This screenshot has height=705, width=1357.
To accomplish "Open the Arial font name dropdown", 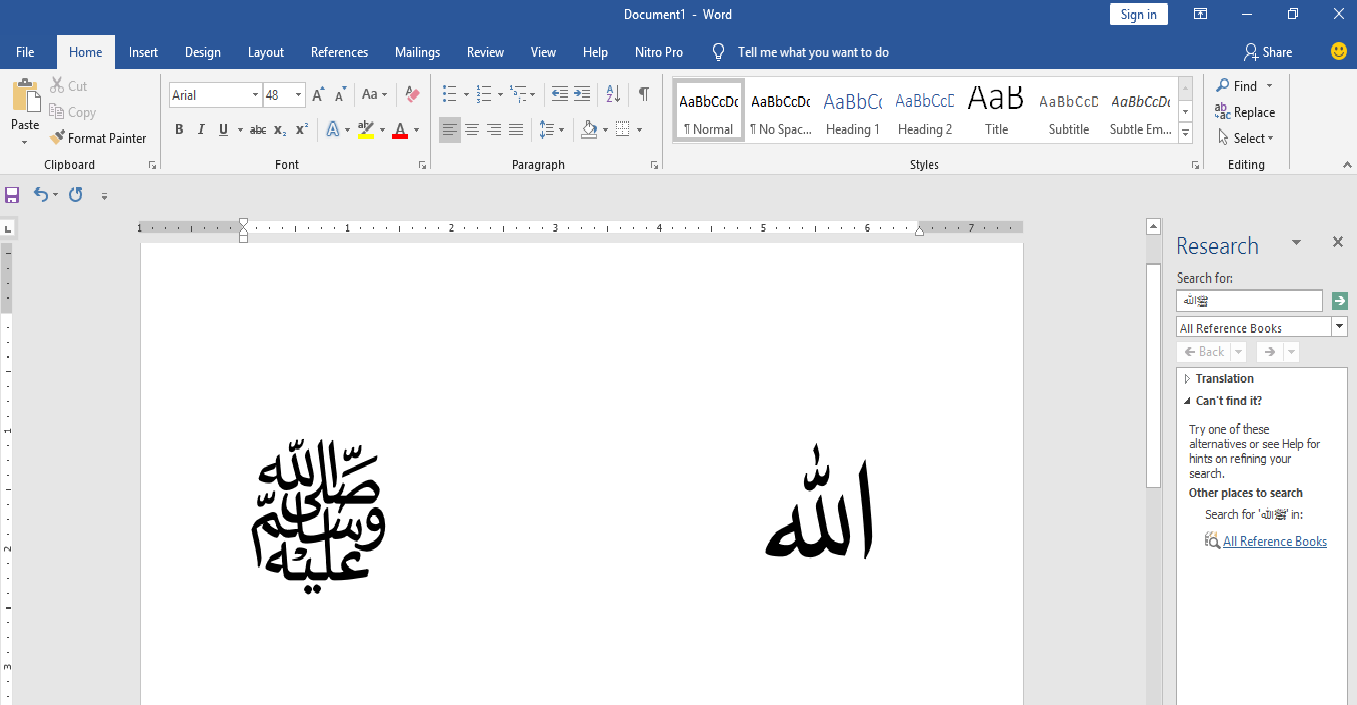I will click(x=254, y=95).
